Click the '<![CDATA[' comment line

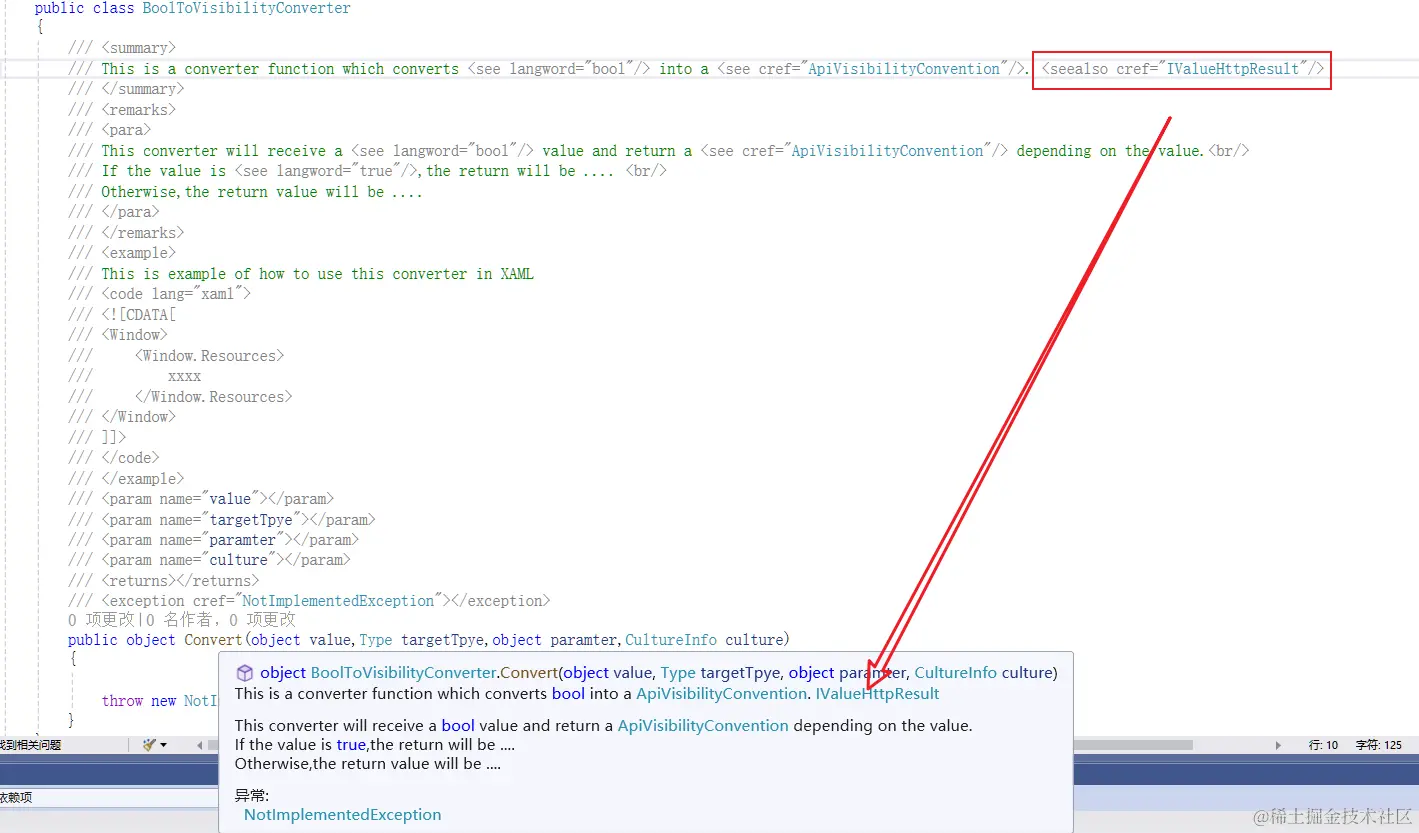point(122,314)
